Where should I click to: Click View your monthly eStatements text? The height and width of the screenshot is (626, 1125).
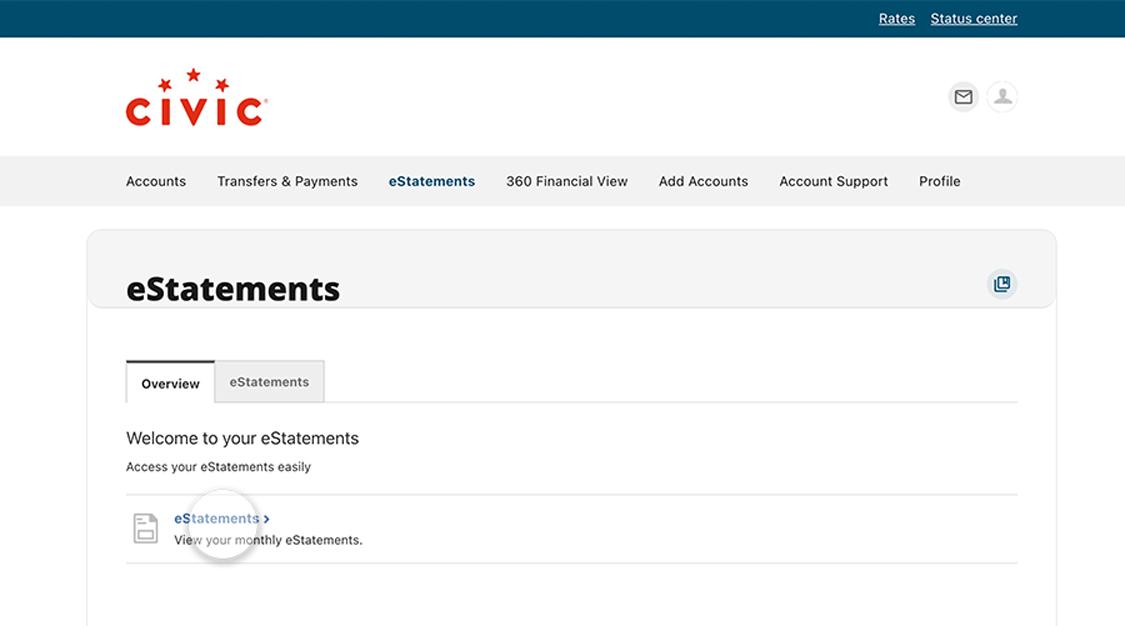tap(267, 539)
